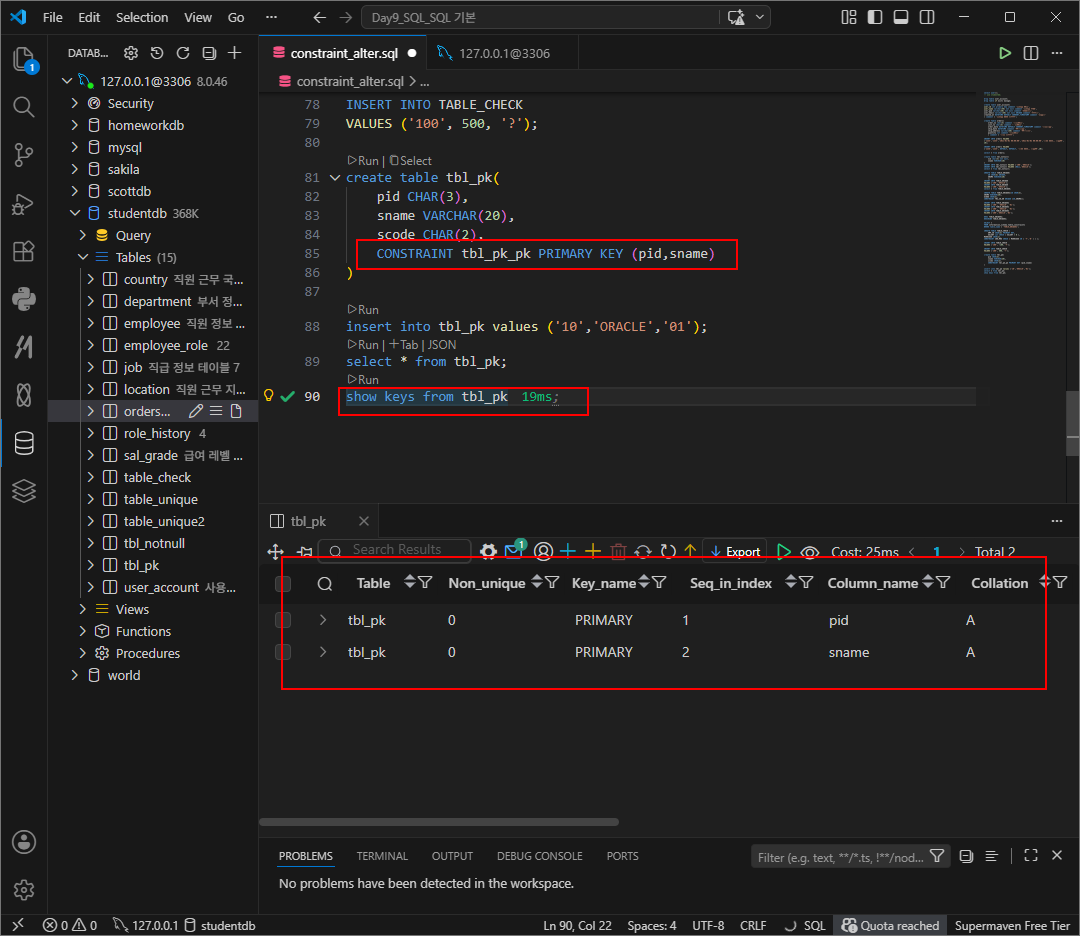The width and height of the screenshot is (1080, 936).
Task: Collapse the 127.0.0.1@3306 connection node
Action: (x=67, y=81)
